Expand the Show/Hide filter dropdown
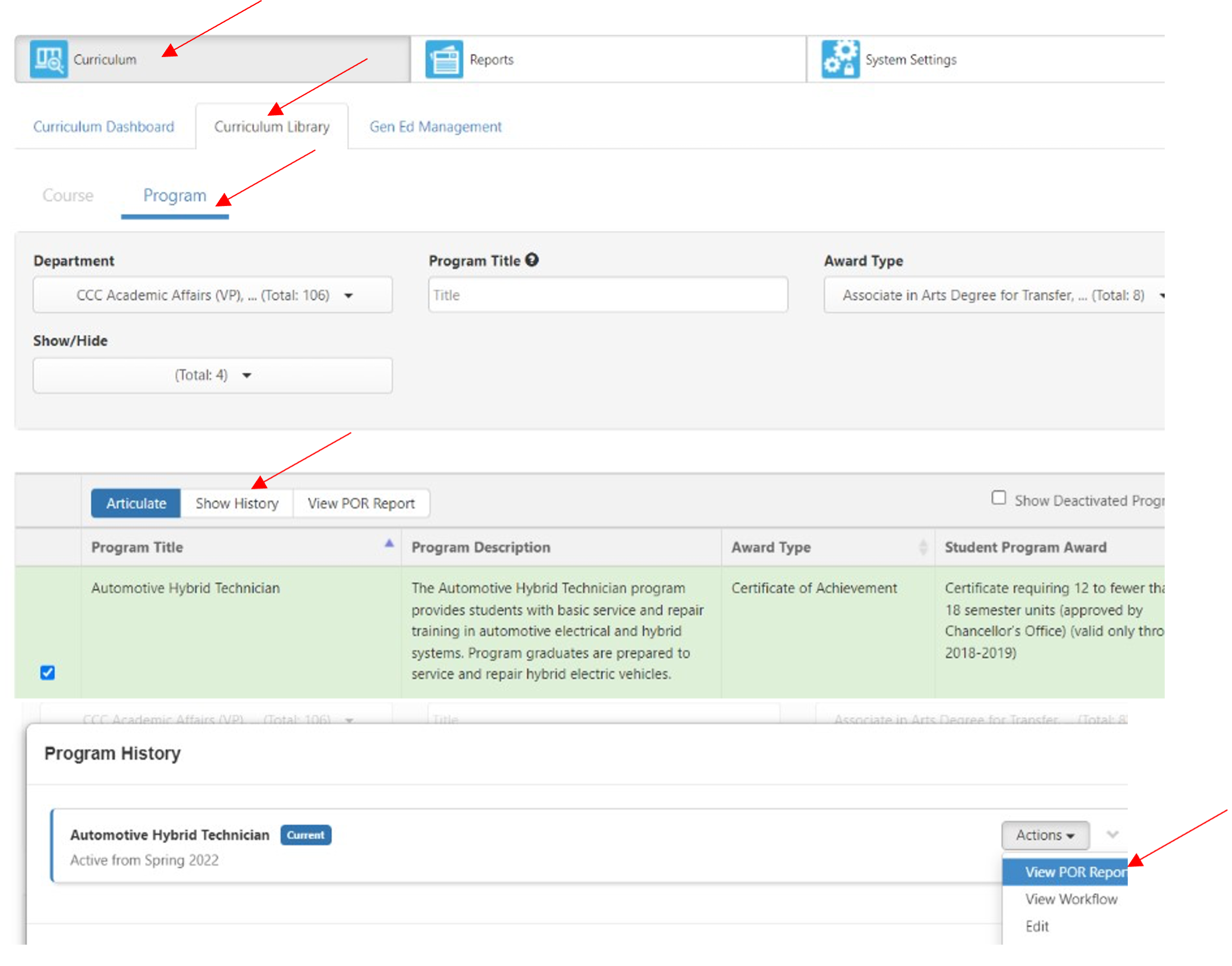1232x966 pixels. (212, 374)
